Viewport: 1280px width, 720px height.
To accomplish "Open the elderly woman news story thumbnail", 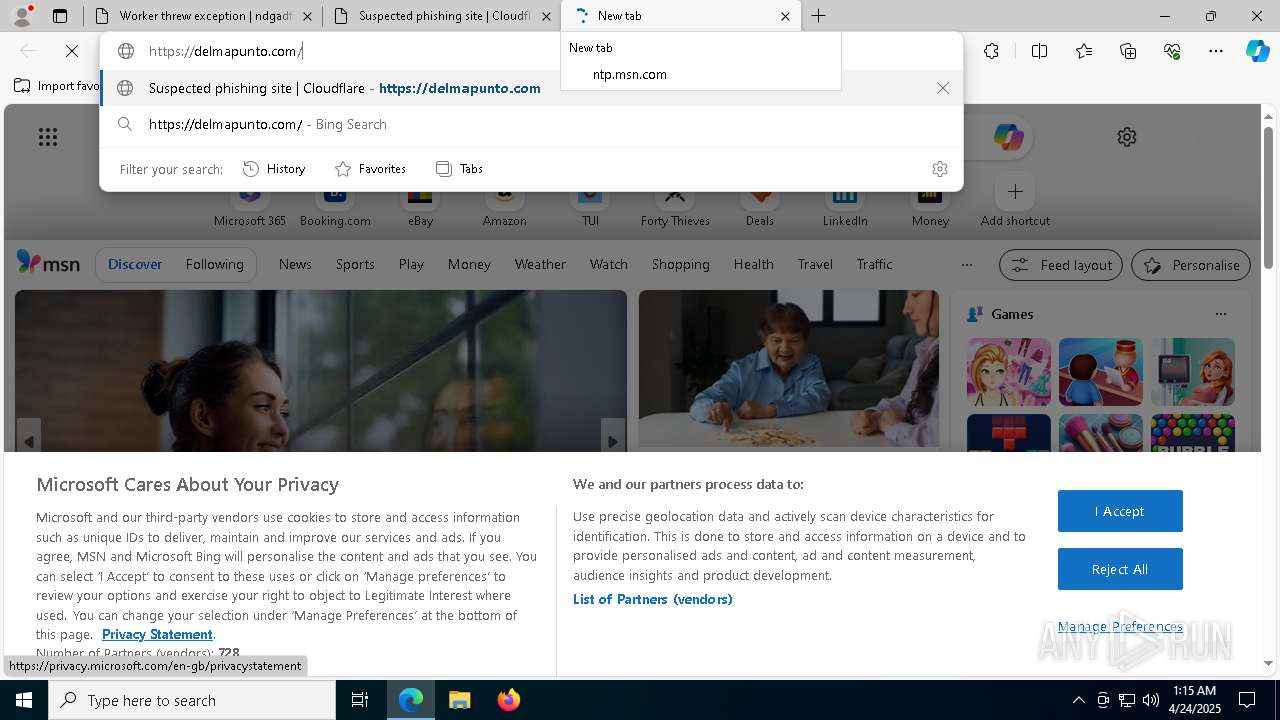I will pos(789,369).
